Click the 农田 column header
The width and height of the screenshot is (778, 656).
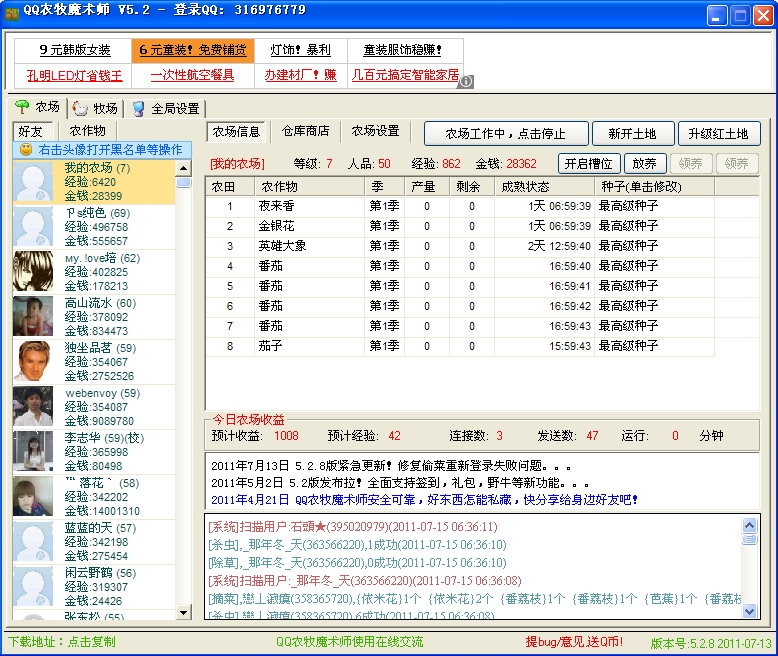point(230,187)
